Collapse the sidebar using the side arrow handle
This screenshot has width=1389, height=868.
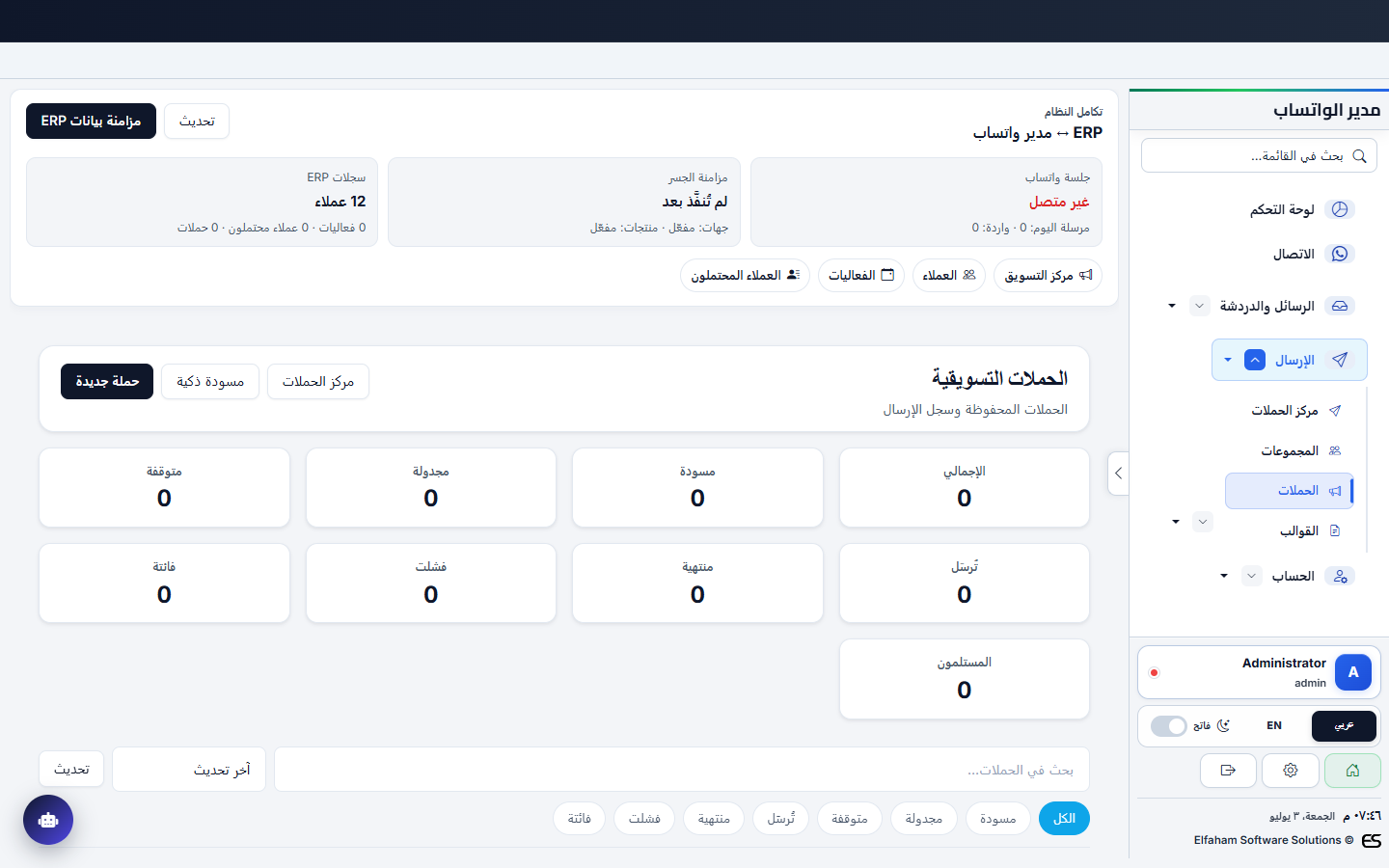tap(1118, 474)
